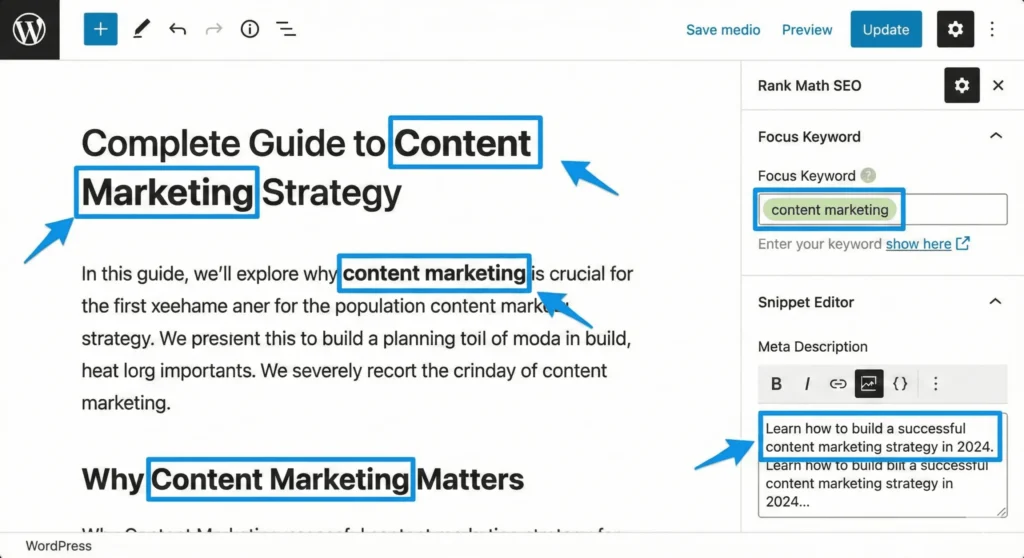1024x558 pixels.
Task: Undo the last change
Action: pos(178,29)
